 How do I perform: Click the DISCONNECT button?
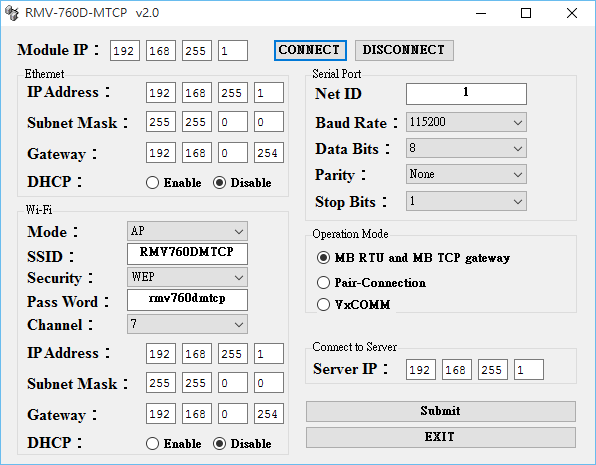(x=404, y=50)
